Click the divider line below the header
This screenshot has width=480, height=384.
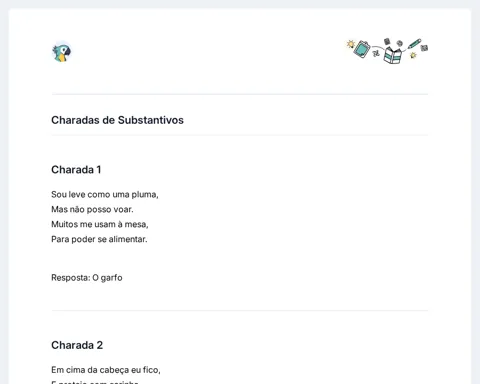[x=240, y=94]
